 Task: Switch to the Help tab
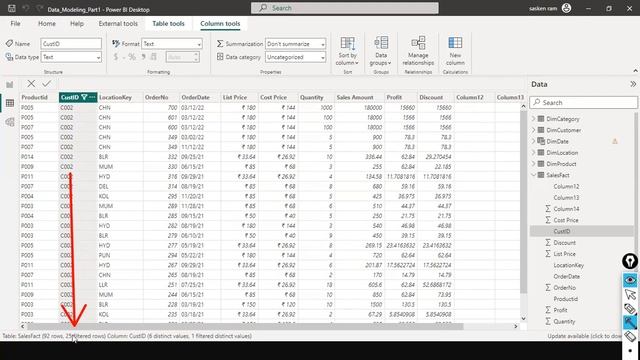coord(77,24)
